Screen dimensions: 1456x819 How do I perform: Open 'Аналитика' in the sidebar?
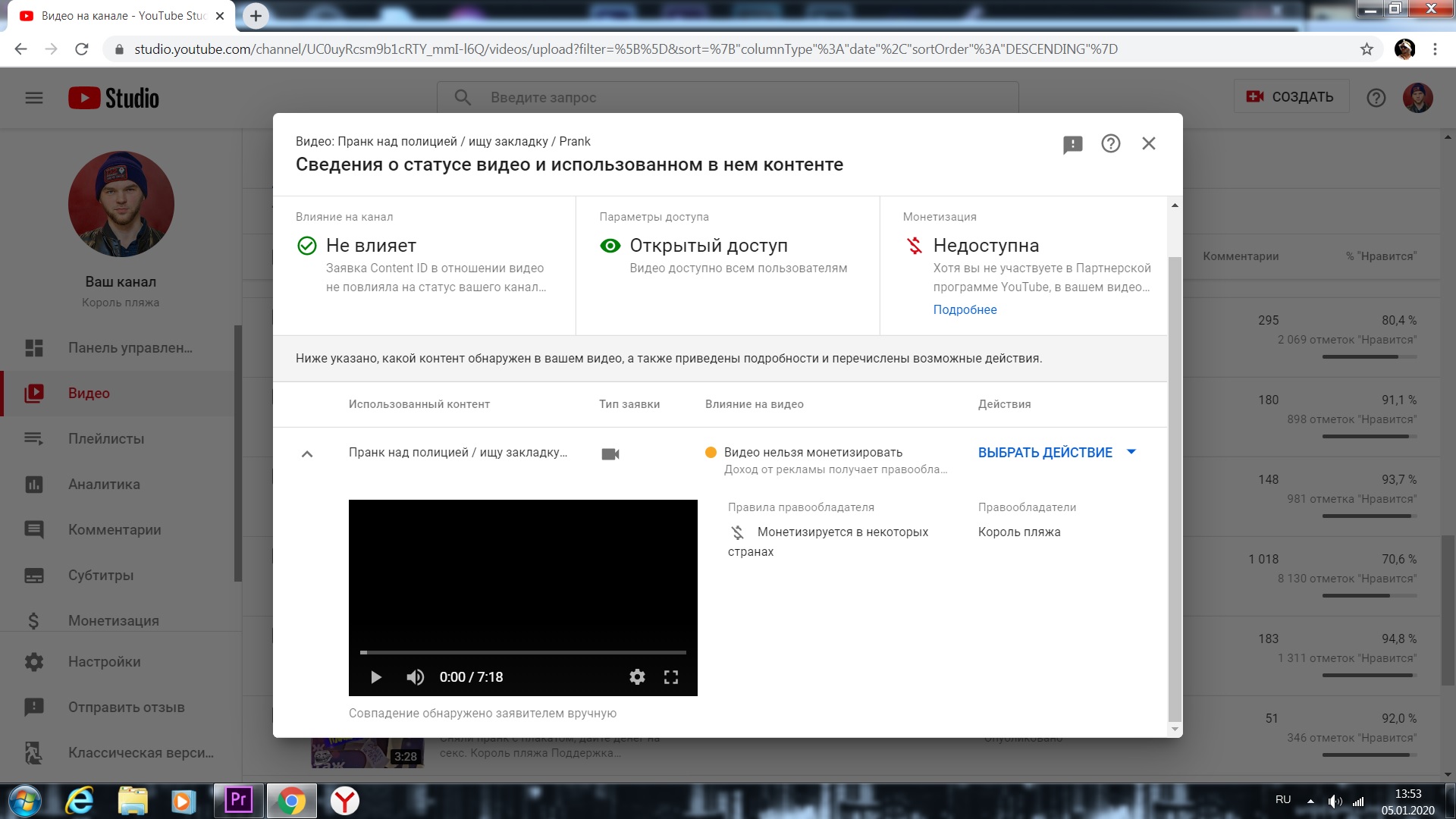click(x=118, y=485)
